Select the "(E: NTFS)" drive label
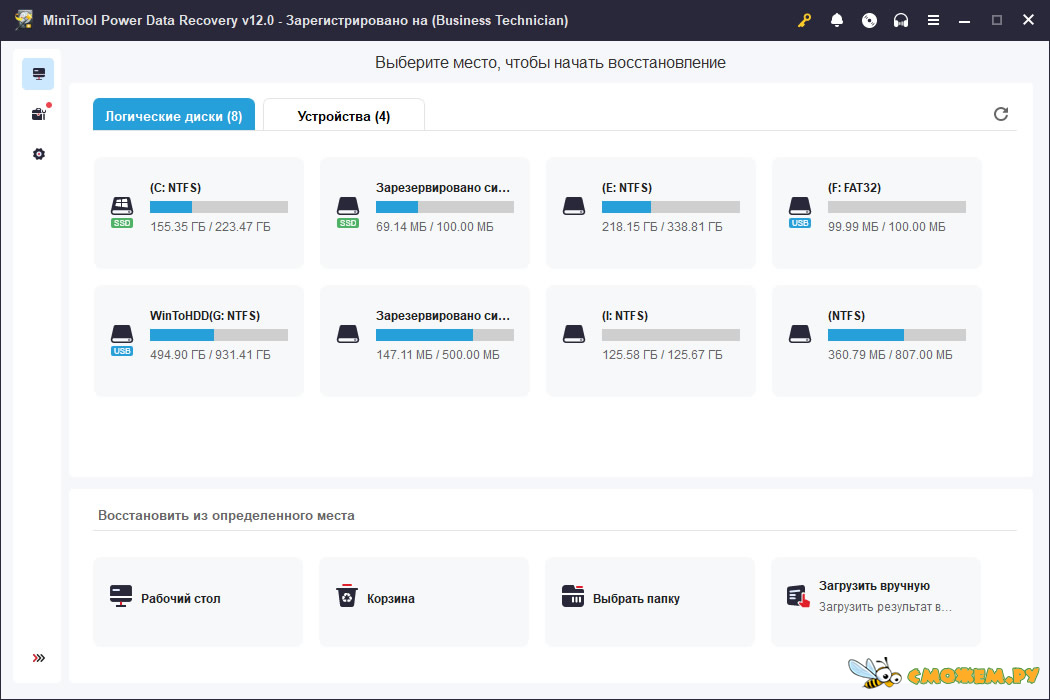 click(x=627, y=188)
